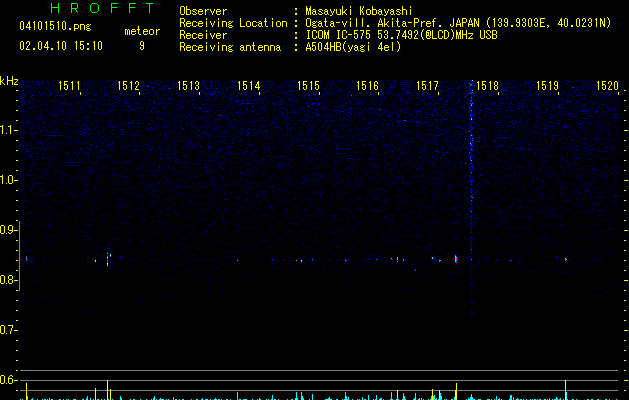Click the tallest yellow level spike near 1512
This screenshot has height=400, width=629.
tap(108, 390)
